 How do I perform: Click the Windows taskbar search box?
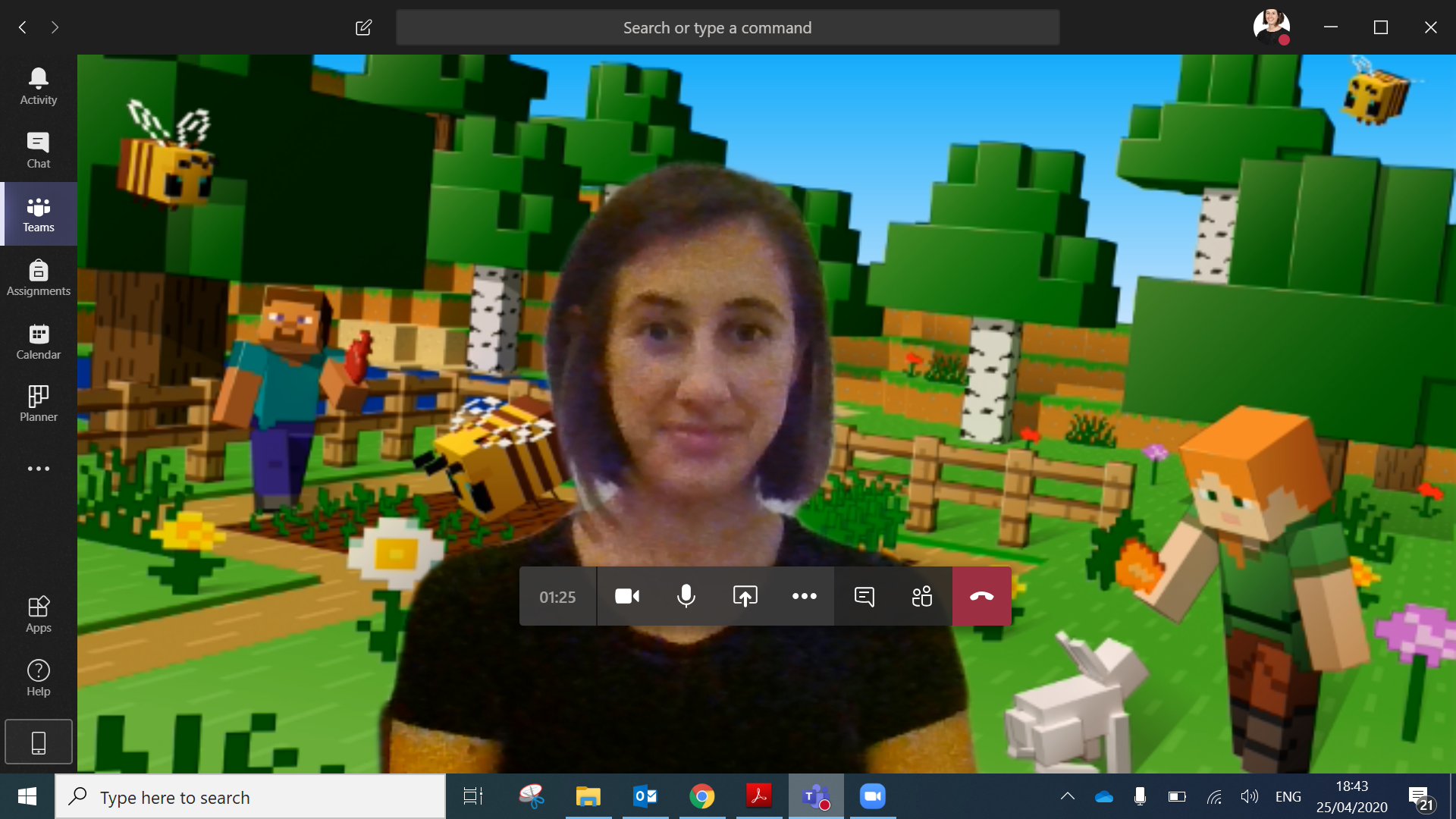coord(250,797)
